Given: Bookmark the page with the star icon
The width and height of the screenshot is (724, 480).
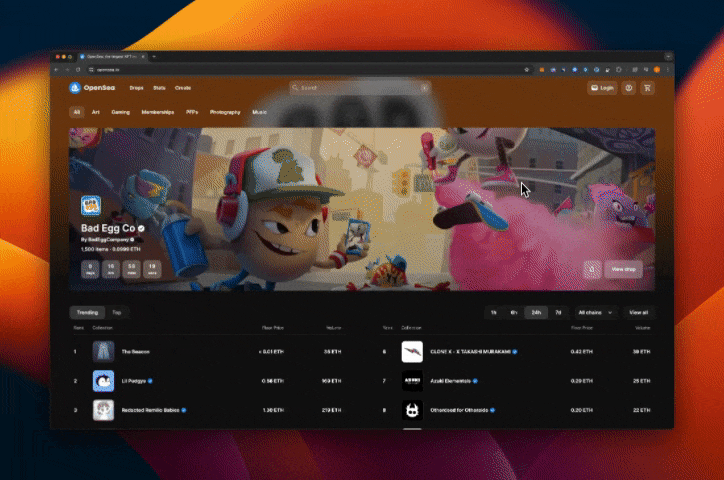Looking at the screenshot, I should 526,70.
